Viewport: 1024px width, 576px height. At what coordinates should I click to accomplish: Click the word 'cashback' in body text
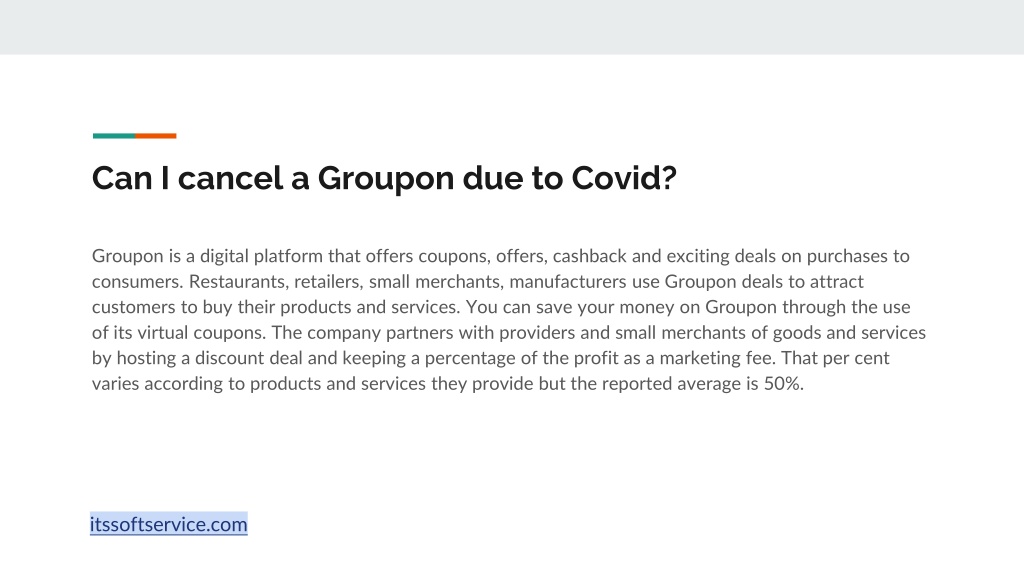tap(590, 256)
